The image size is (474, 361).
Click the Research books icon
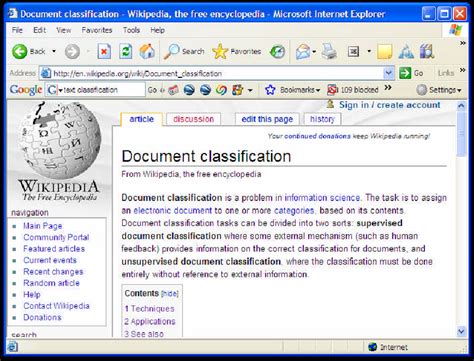click(427, 52)
